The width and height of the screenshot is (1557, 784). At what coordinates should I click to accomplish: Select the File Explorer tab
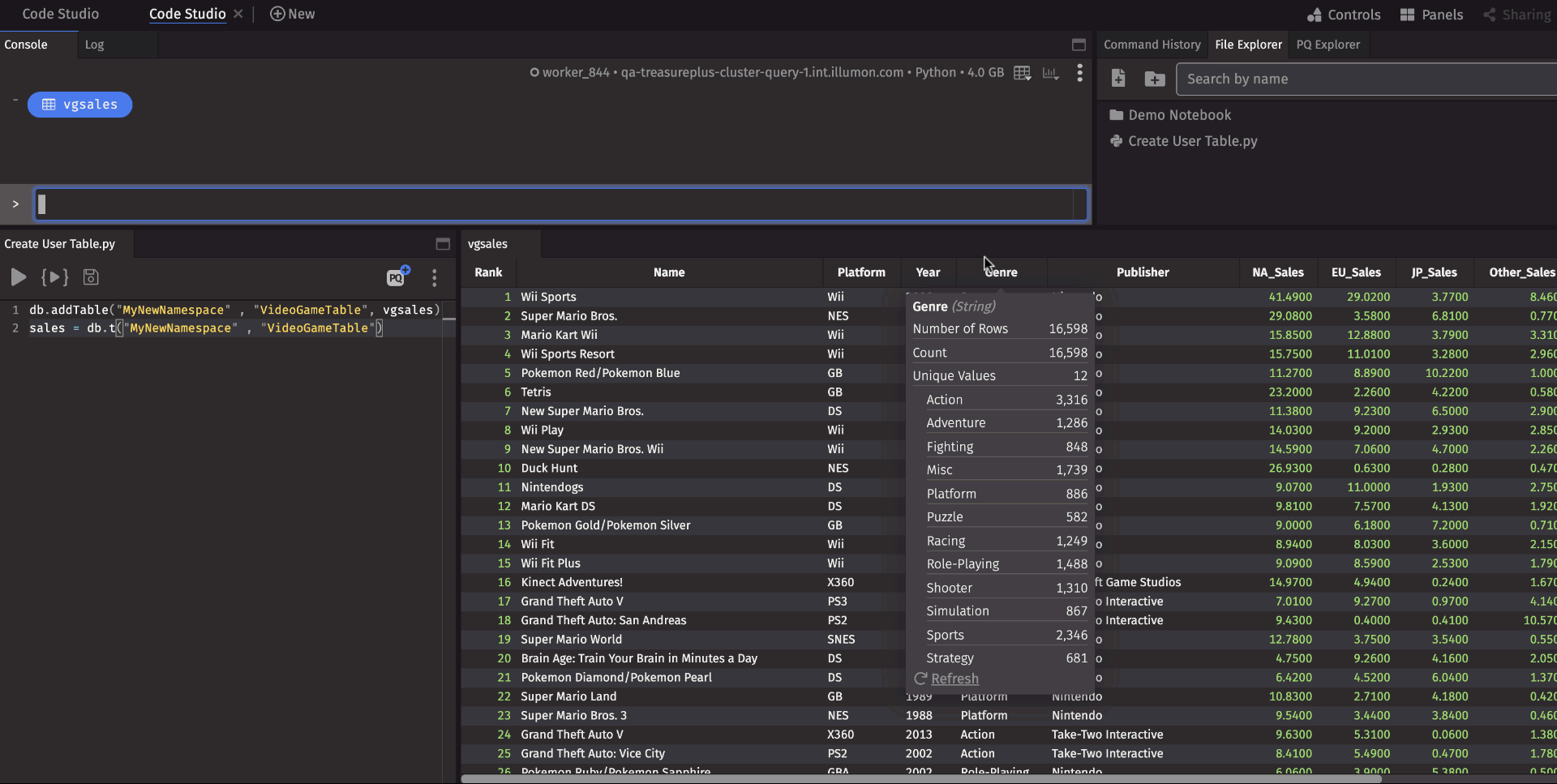point(1248,45)
